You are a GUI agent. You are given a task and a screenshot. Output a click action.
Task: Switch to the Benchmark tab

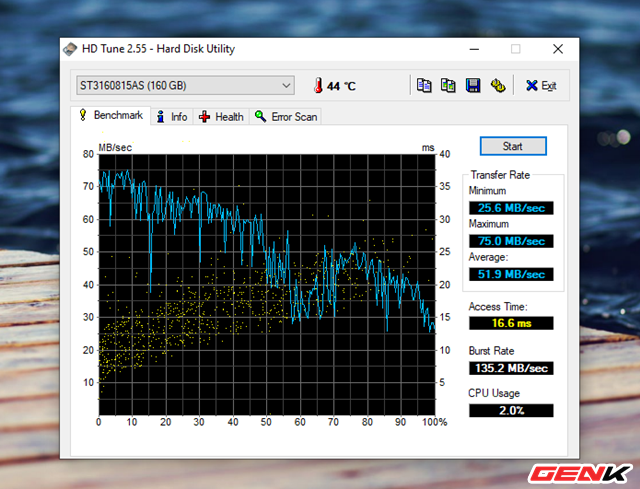point(111,116)
